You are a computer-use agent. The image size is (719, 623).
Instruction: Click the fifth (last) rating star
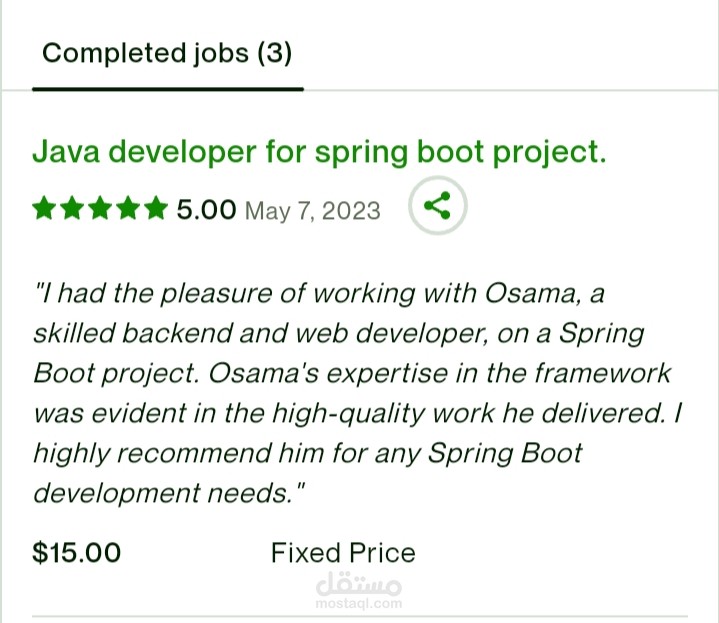click(x=155, y=209)
